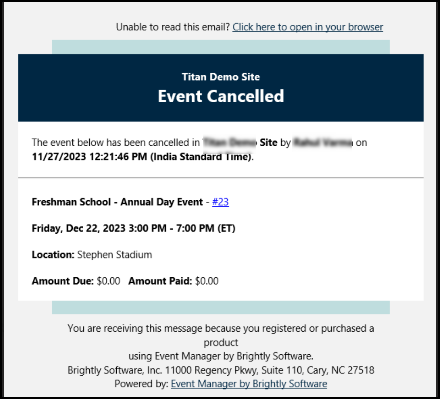Open the email in your browser link
This screenshot has height=399, width=440.
(x=307, y=27)
